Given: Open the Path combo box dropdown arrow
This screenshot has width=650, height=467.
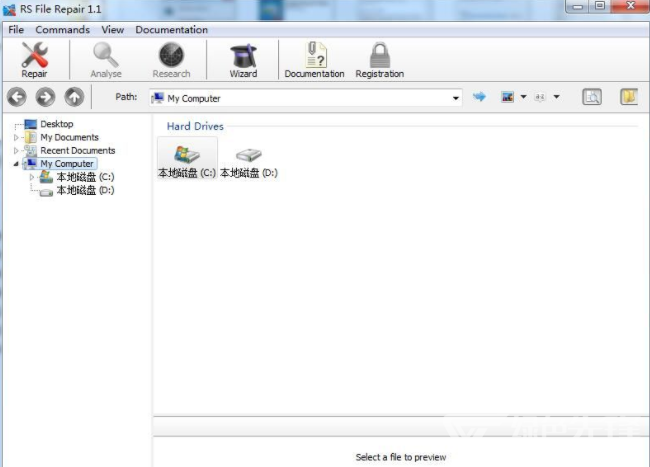Looking at the screenshot, I should (x=456, y=98).
